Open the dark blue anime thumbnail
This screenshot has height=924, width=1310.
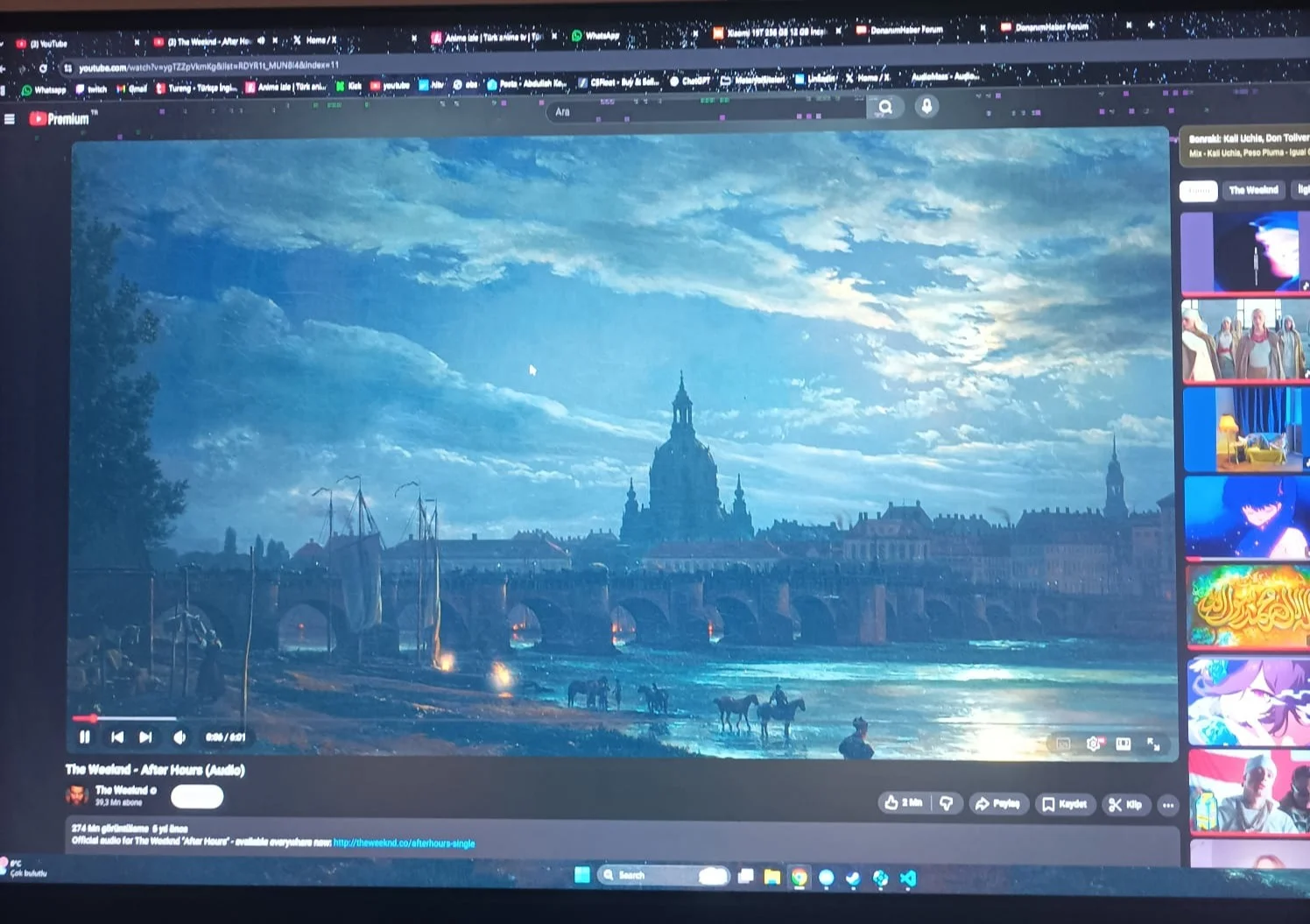(1249, 518)
